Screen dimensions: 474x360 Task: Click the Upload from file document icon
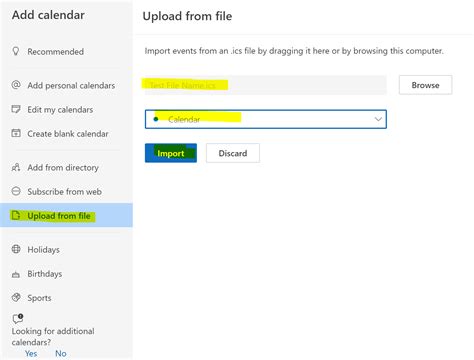[16, 215]
